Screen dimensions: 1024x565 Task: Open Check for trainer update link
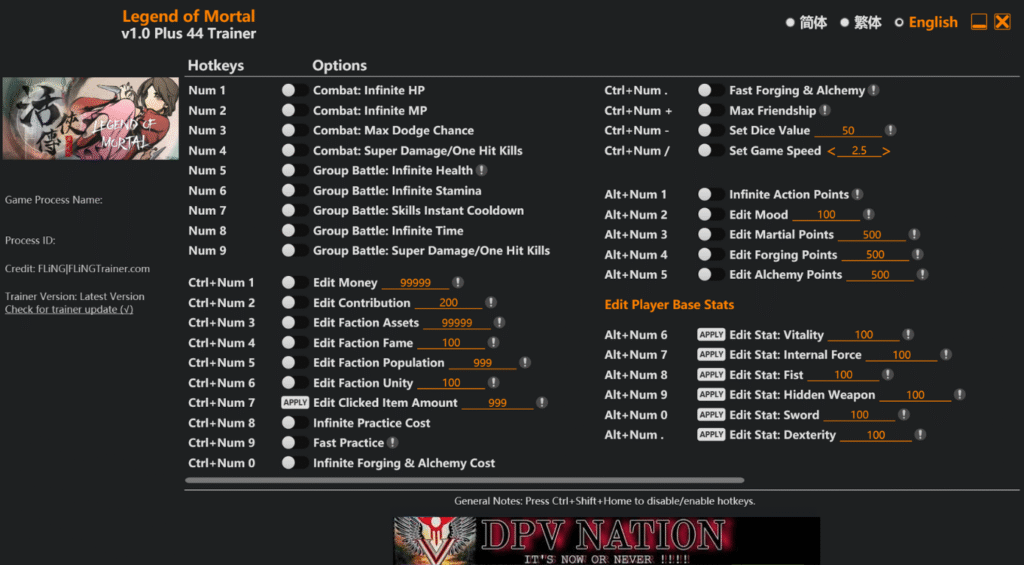(x=69, y=310)
